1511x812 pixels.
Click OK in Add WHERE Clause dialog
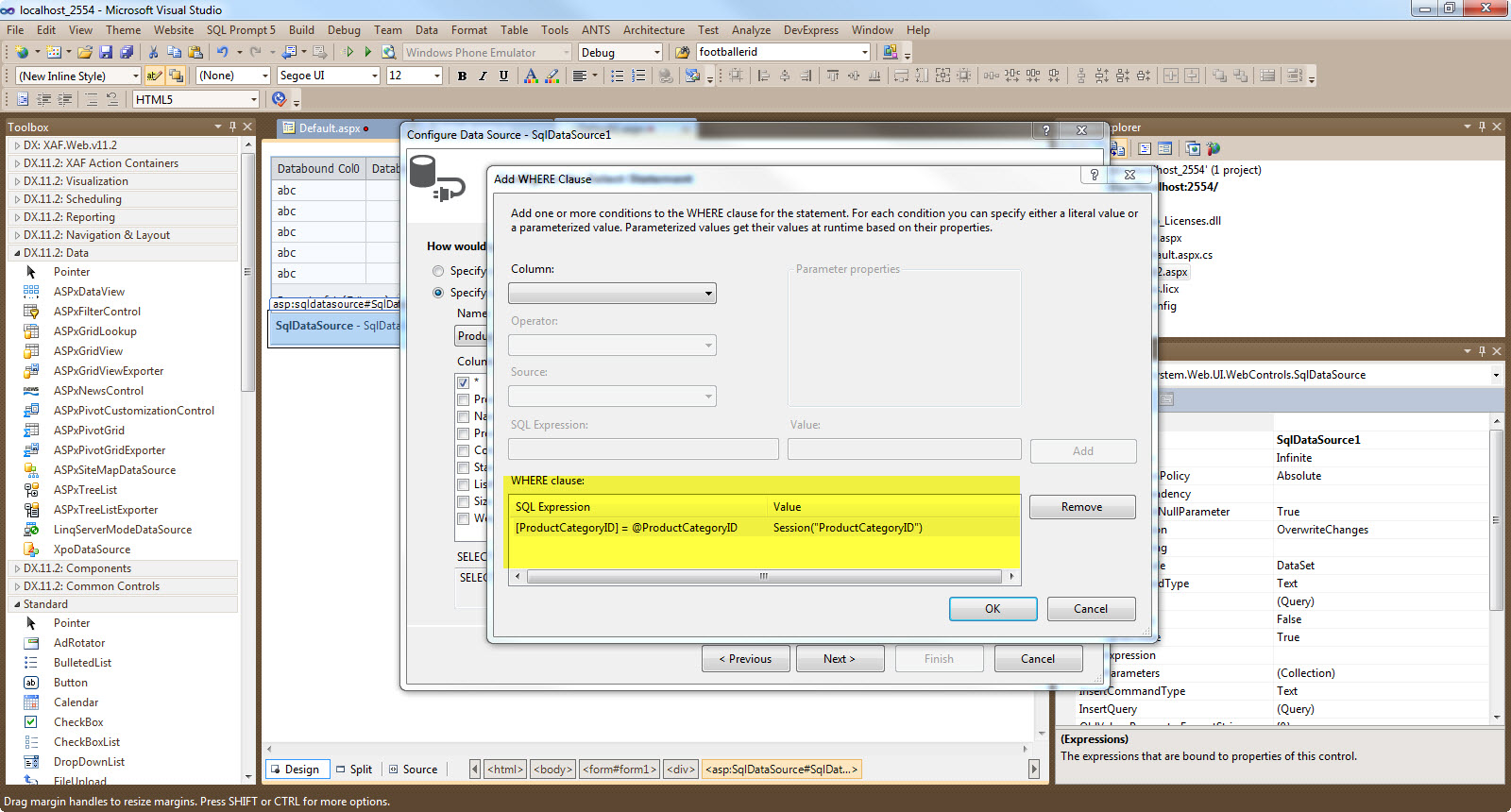point(993,609)
